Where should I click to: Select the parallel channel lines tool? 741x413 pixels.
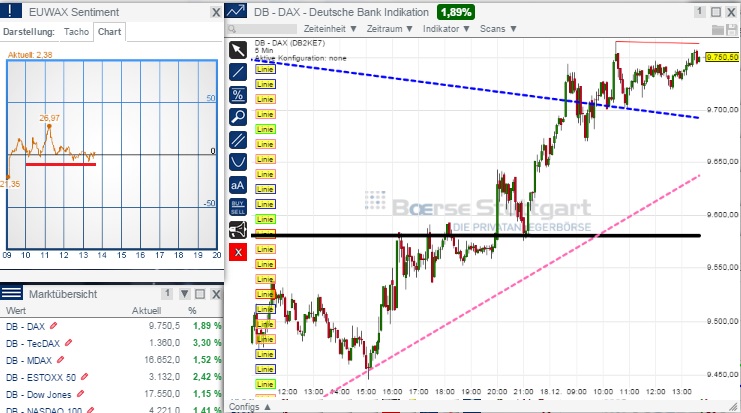238,140
